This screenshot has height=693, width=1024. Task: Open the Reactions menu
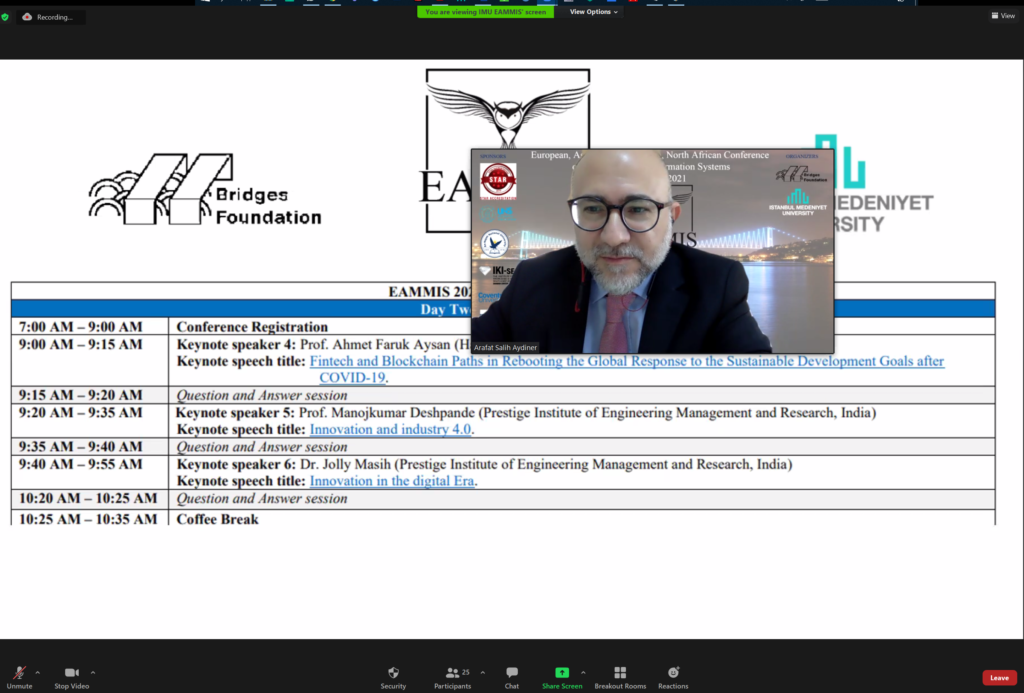(x=673, y=677)
